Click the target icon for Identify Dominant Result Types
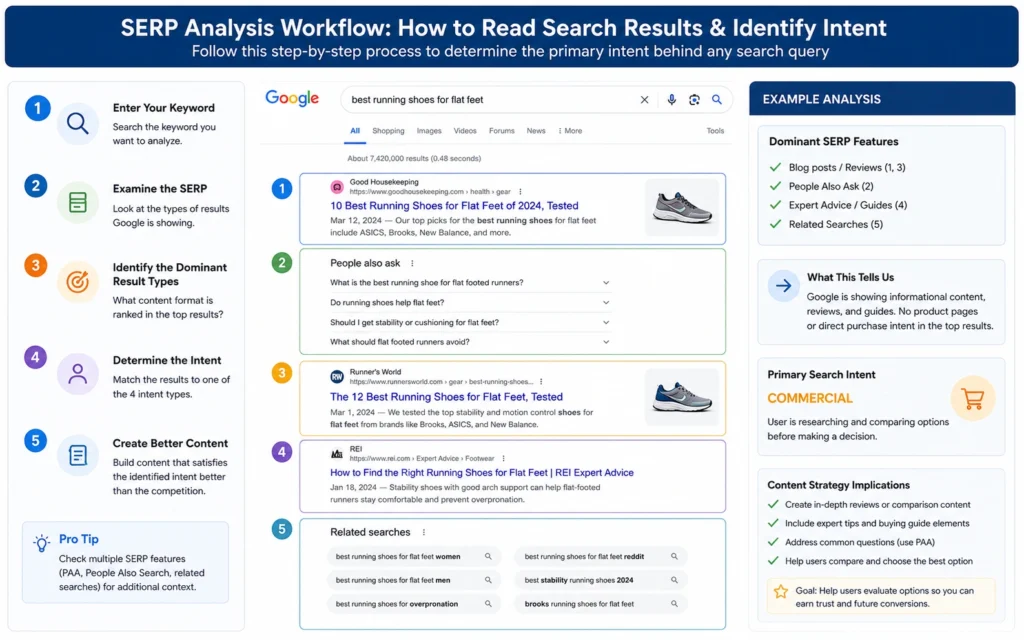The width and height of the screenshot is (1024, 640). pyautogui.click(x=78, y=282)
